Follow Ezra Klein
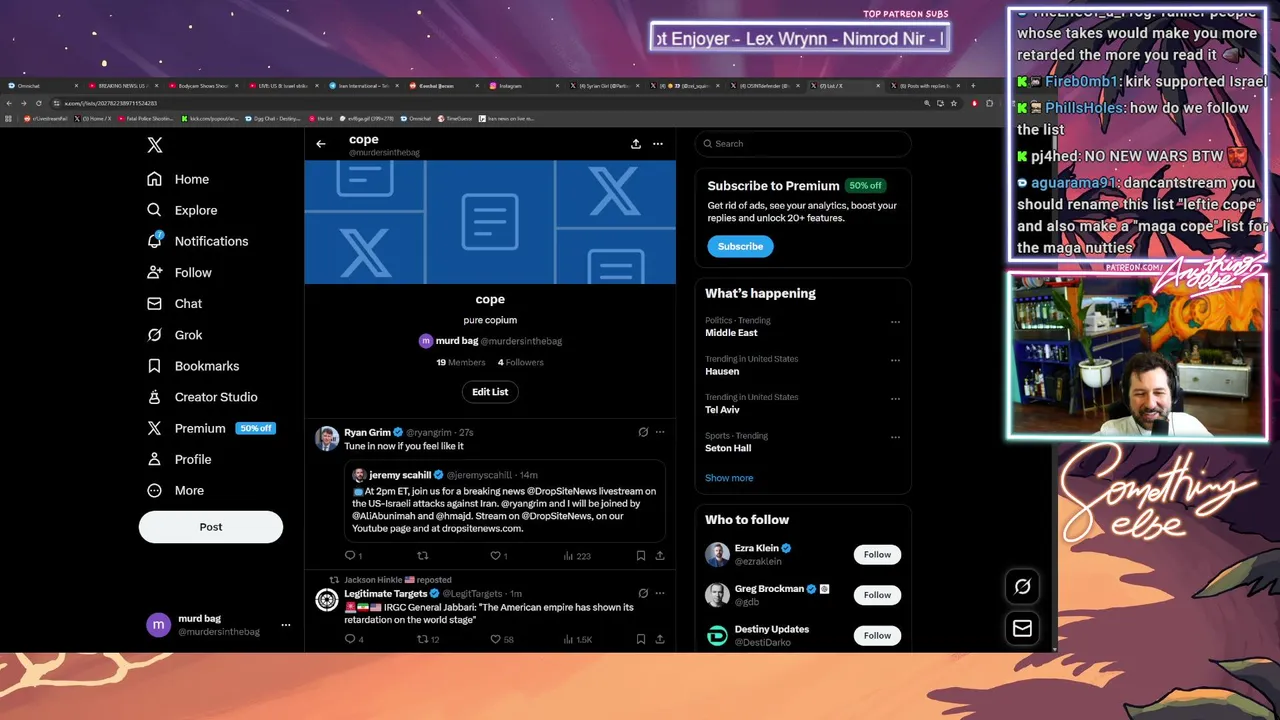1280x720 pixels. (877, 554)
